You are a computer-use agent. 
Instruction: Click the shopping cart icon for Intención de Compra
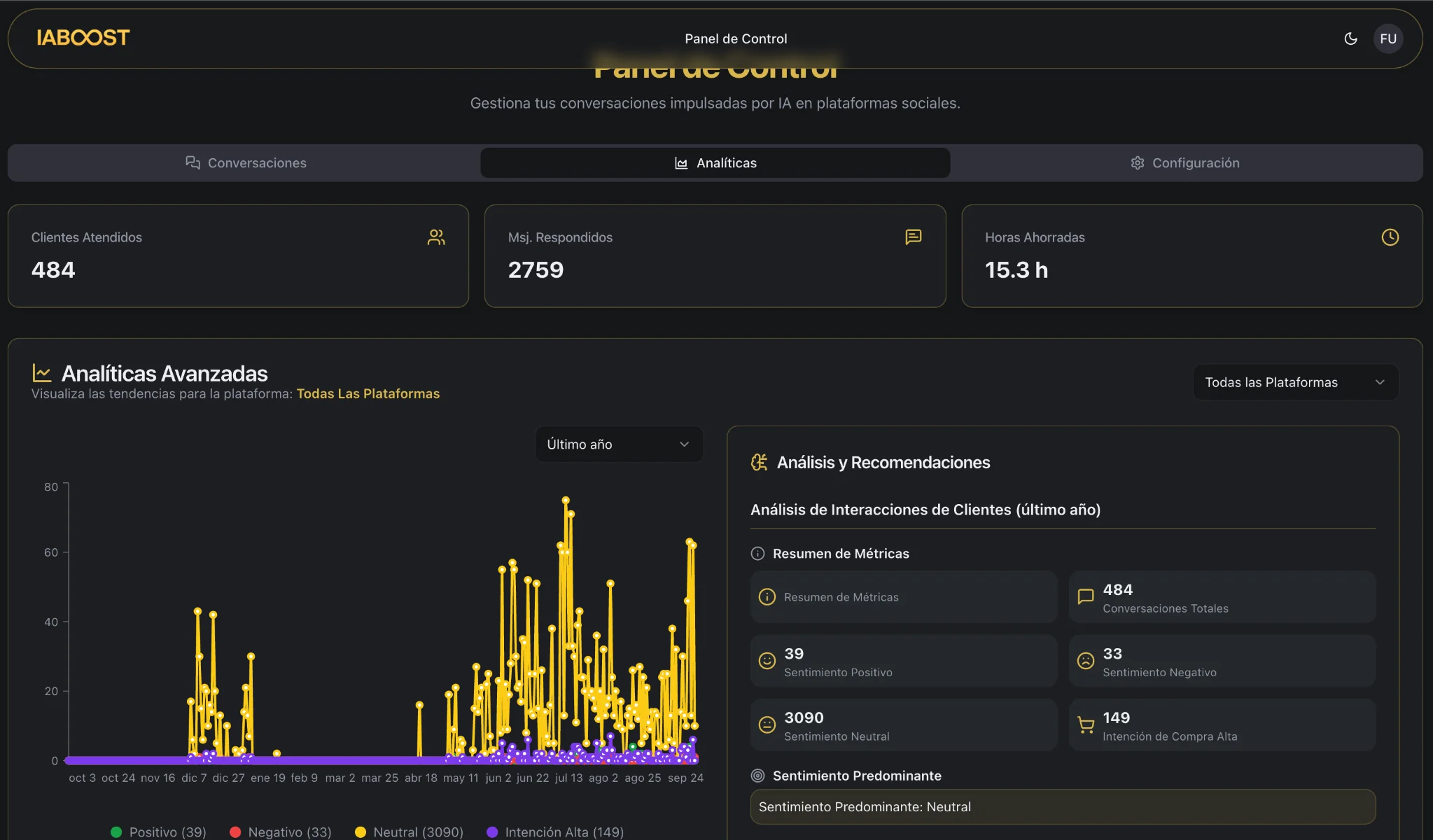[1085, 724]
